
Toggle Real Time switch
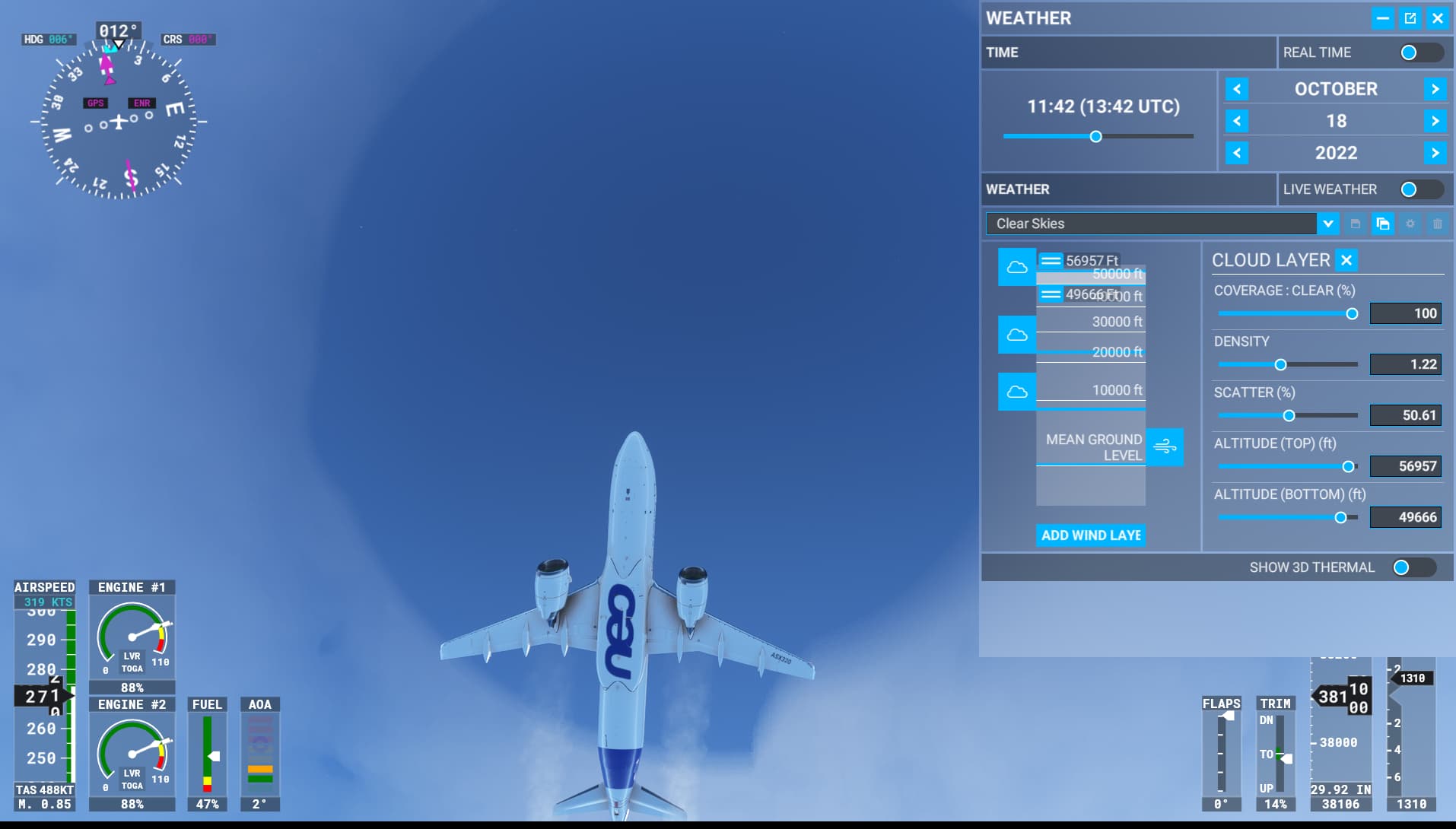click(x=1421, y=52)
